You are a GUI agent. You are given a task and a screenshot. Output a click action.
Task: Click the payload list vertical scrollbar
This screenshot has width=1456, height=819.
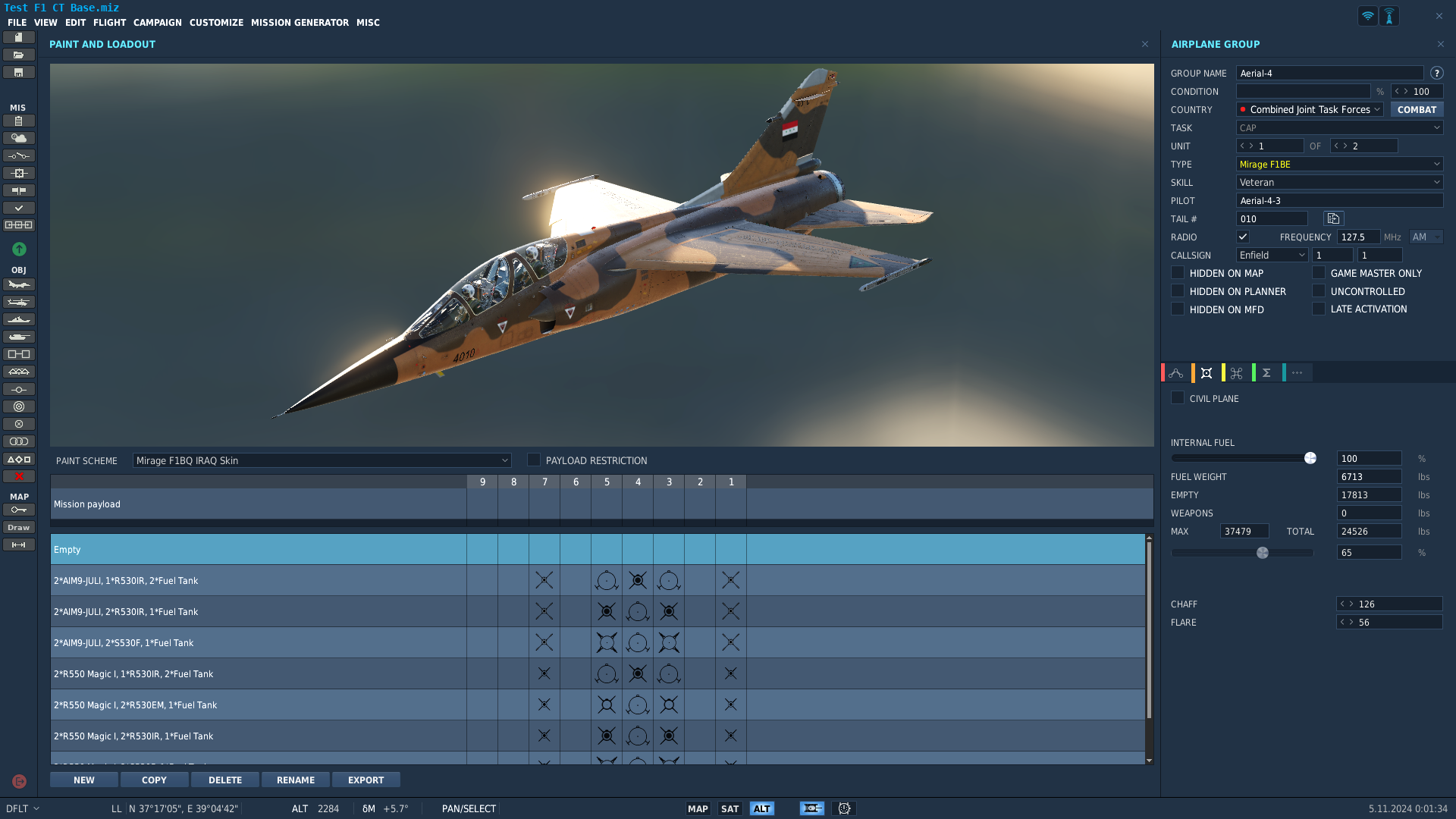[x=1149, y=629]
